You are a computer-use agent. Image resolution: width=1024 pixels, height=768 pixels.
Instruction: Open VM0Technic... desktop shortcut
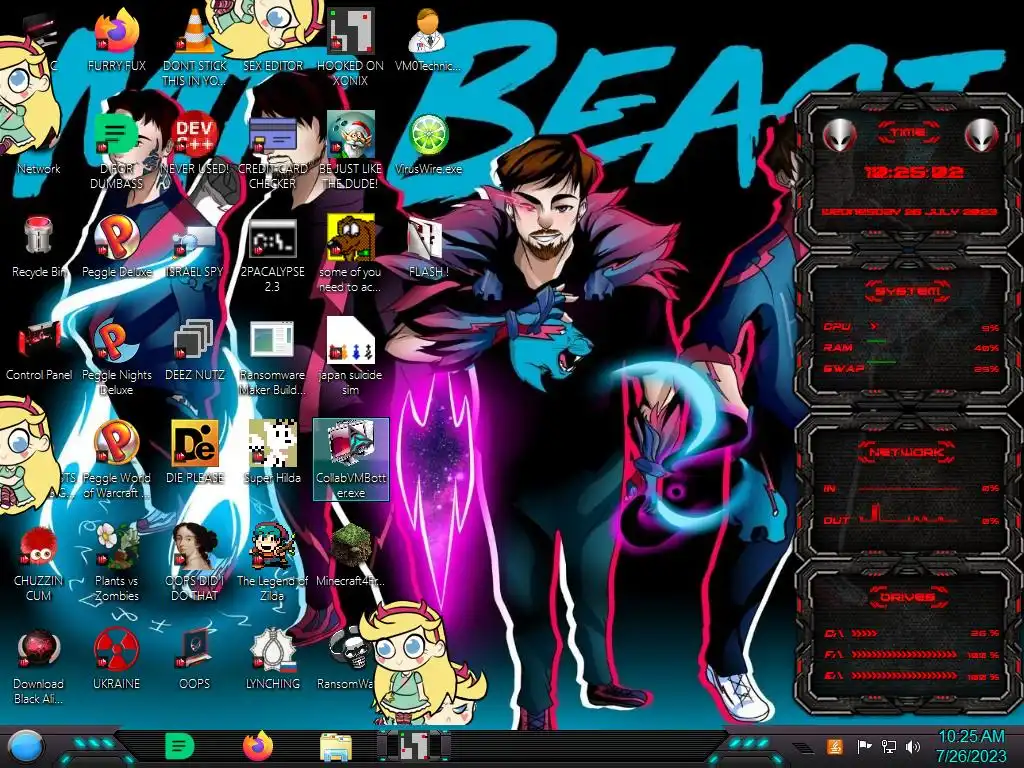pyautogui.click(x=428, y=40)
